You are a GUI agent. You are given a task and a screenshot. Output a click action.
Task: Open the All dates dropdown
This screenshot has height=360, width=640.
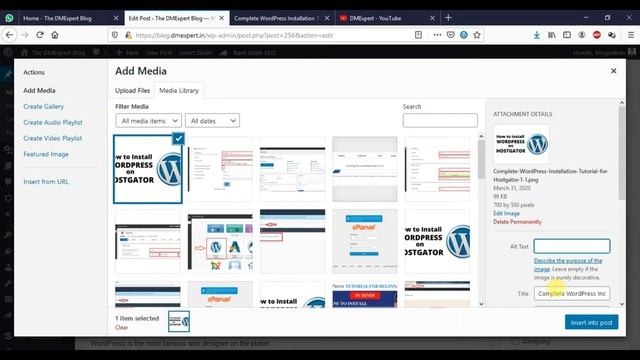pos(212,121)
